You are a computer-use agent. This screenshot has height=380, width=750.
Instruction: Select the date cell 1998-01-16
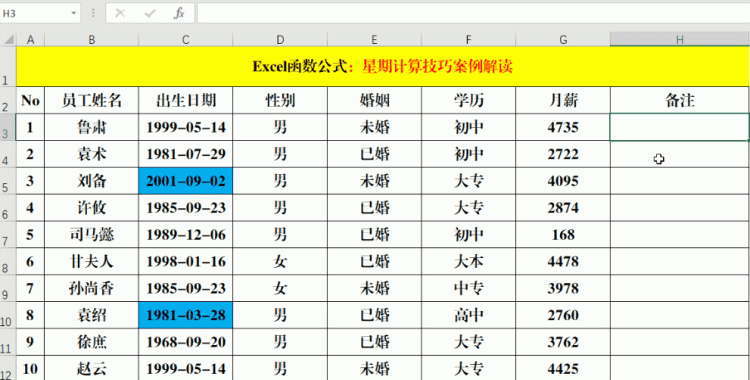186,261
